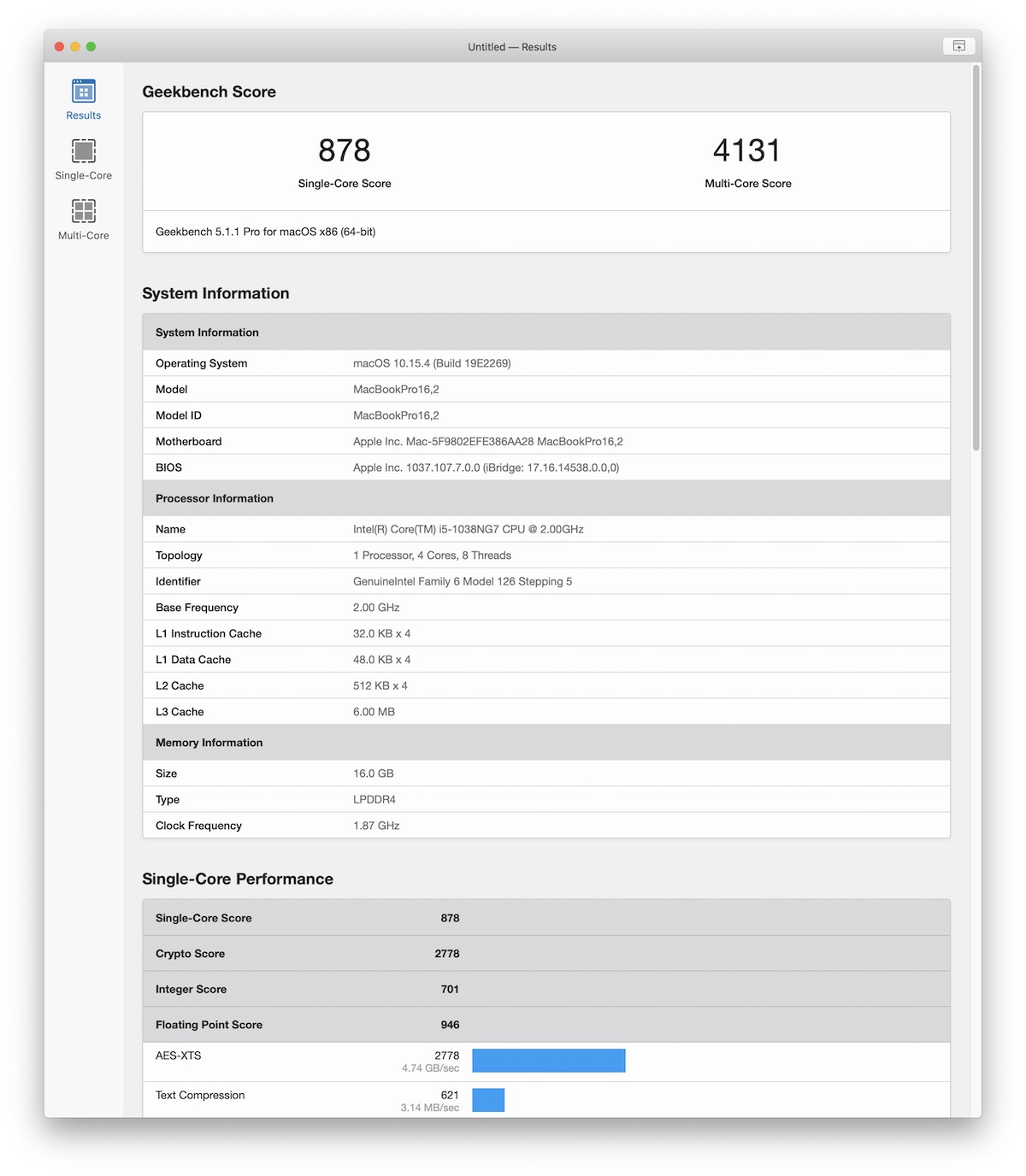This screenshot has height=1176, width=1026.
Task: Click the Geekbench 5.1.1 Pro version text
Action: pos(265,232)
